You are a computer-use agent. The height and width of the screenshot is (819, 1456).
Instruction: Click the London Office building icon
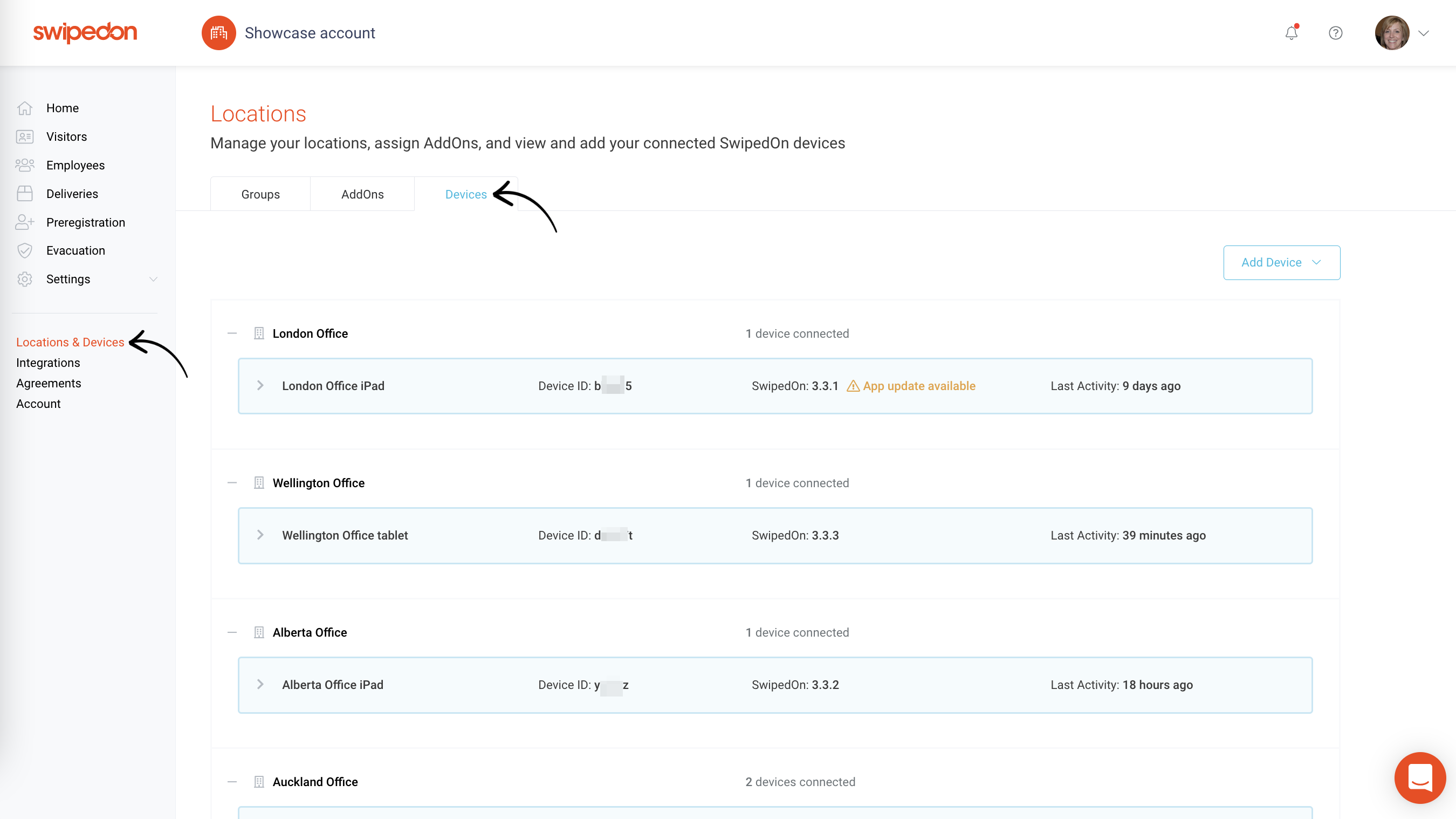tap(259, 334)
